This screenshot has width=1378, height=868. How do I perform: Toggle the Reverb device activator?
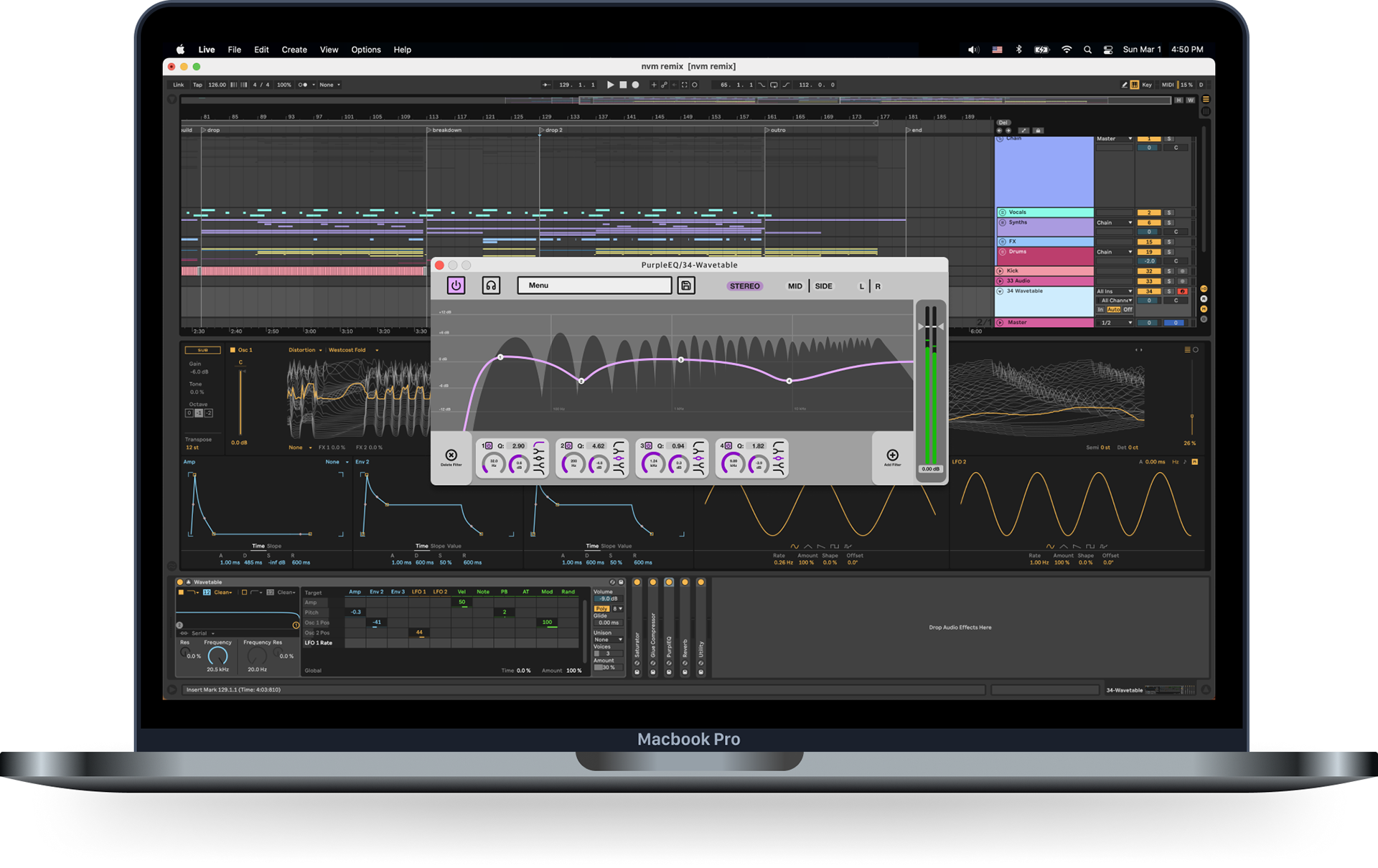pyautogui.click(x=685, y=582)
